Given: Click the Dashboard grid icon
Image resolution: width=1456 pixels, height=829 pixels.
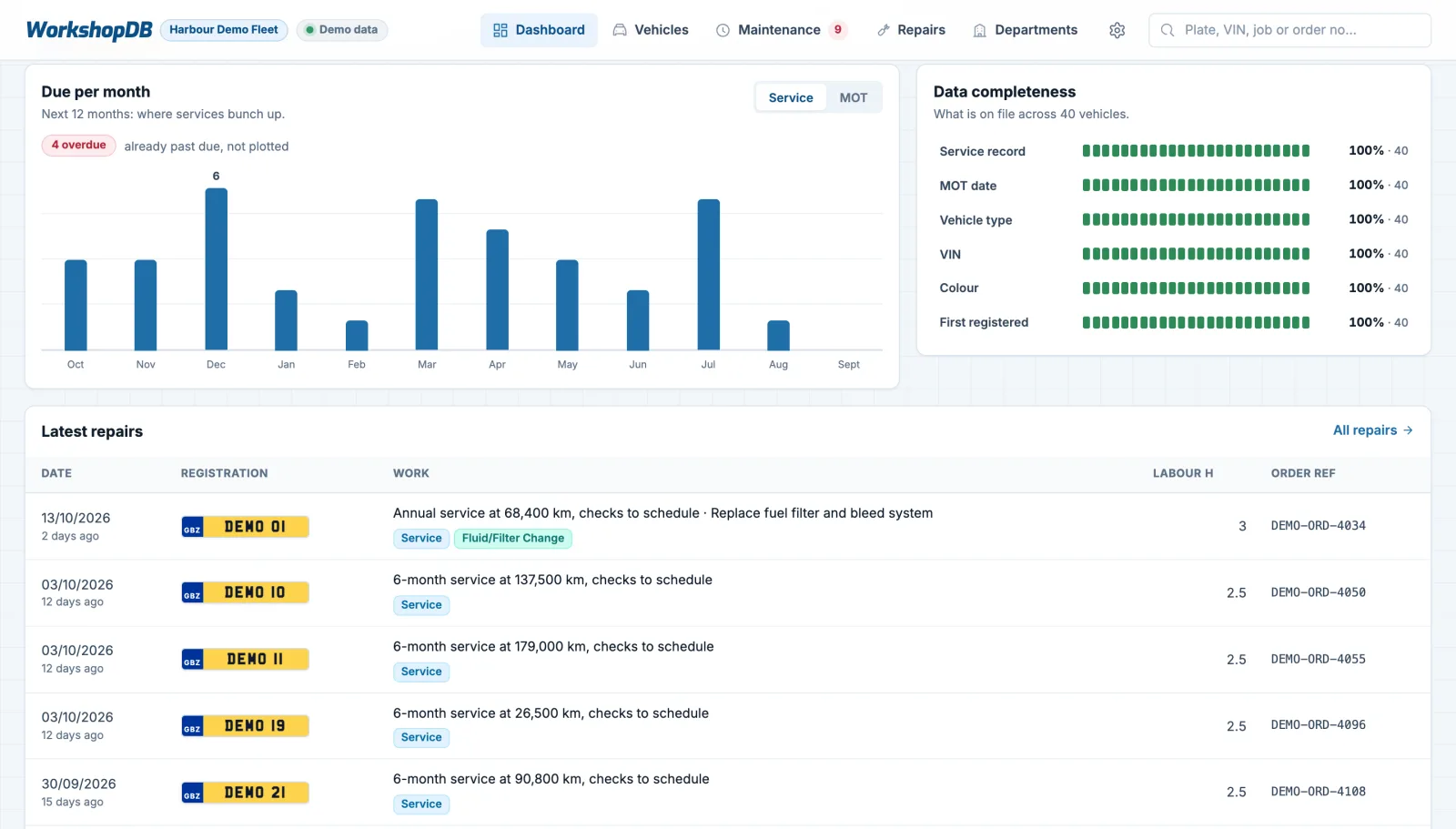Looking at the screenshot, I should 500,30.
